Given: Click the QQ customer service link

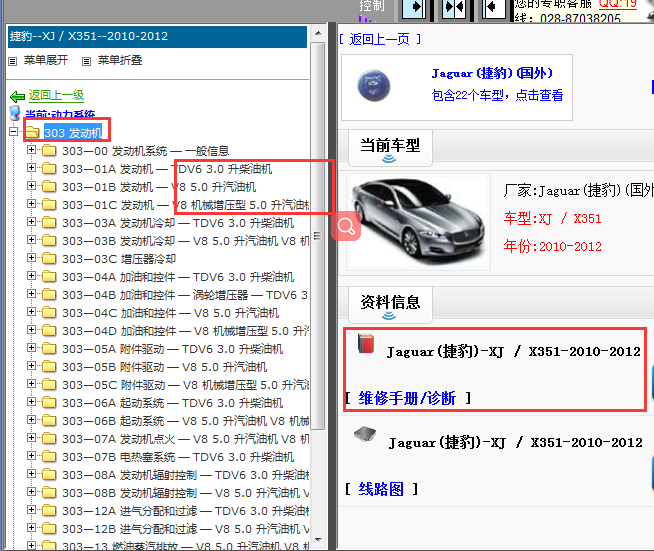Looking at the screenshot, I should pyautogui.click(x=618, y=4).
